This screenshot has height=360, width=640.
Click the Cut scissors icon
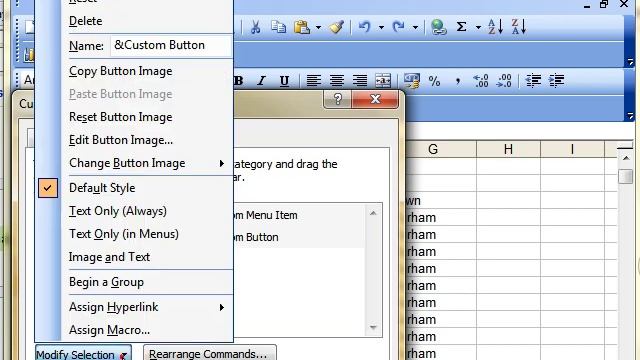pos(256,27)
